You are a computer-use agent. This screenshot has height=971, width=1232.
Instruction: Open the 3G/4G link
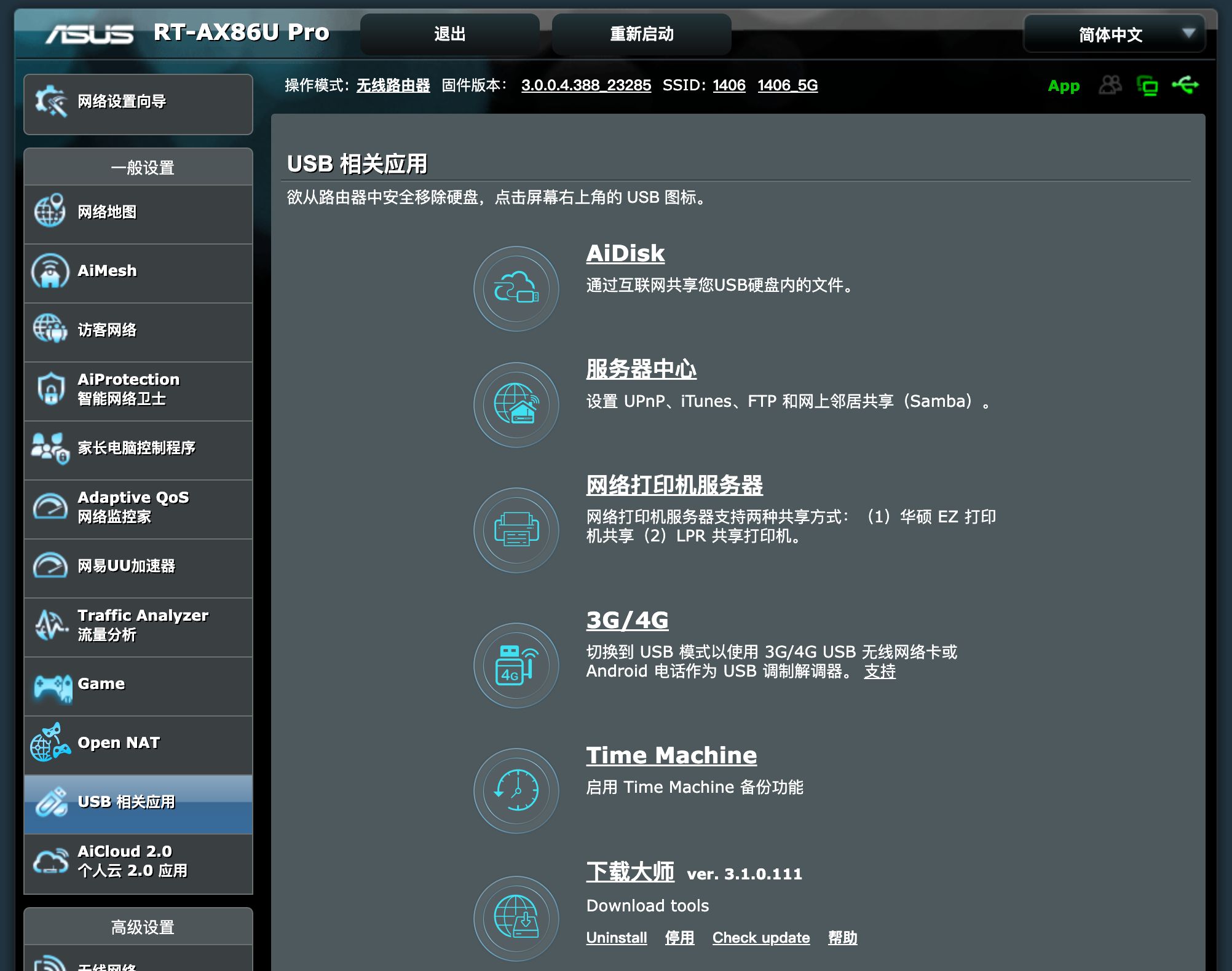click(627, 620)
